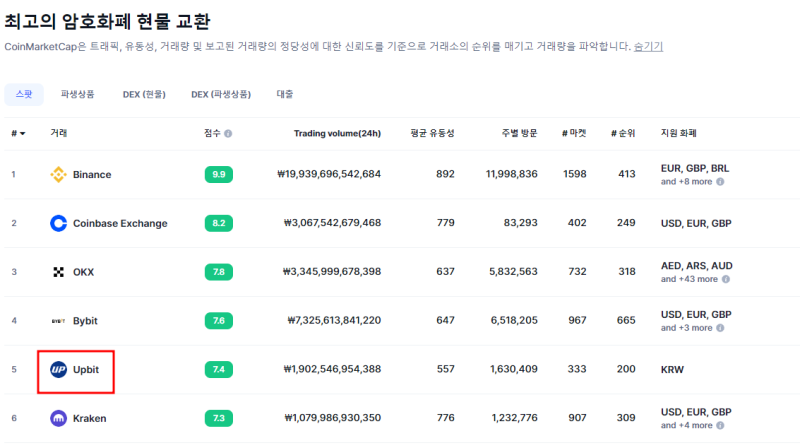Click the info icon next to 점수
Screen dimensions: 800x448
(228, 134)
